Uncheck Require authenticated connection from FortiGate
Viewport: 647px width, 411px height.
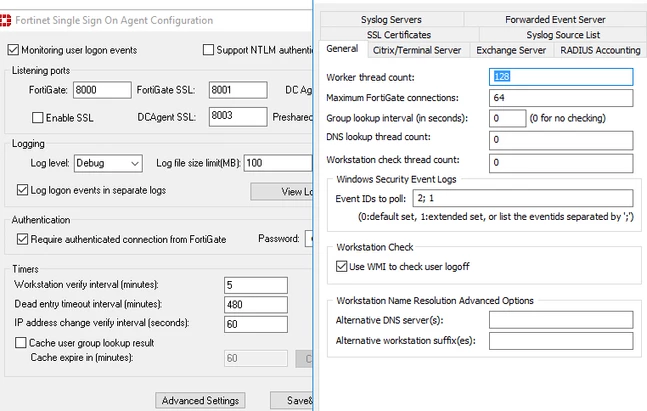22,239
